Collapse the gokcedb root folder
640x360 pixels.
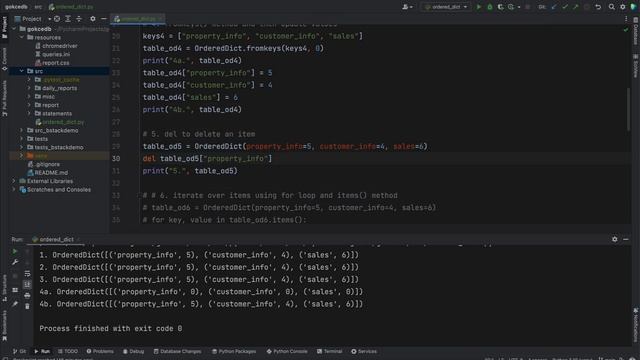coord(14,29)
